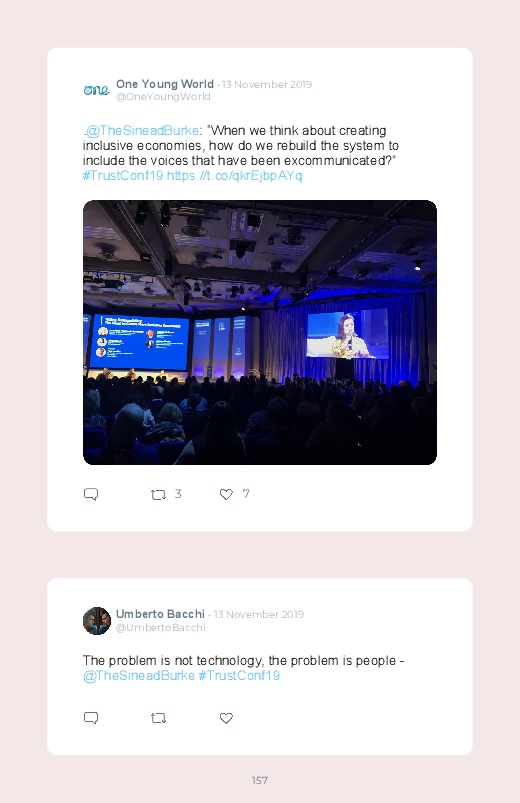The width and height of the screenshot is (520, 803).
Task: Open Umberto Bacchi's profile picture
Action: tap(97, 621)
